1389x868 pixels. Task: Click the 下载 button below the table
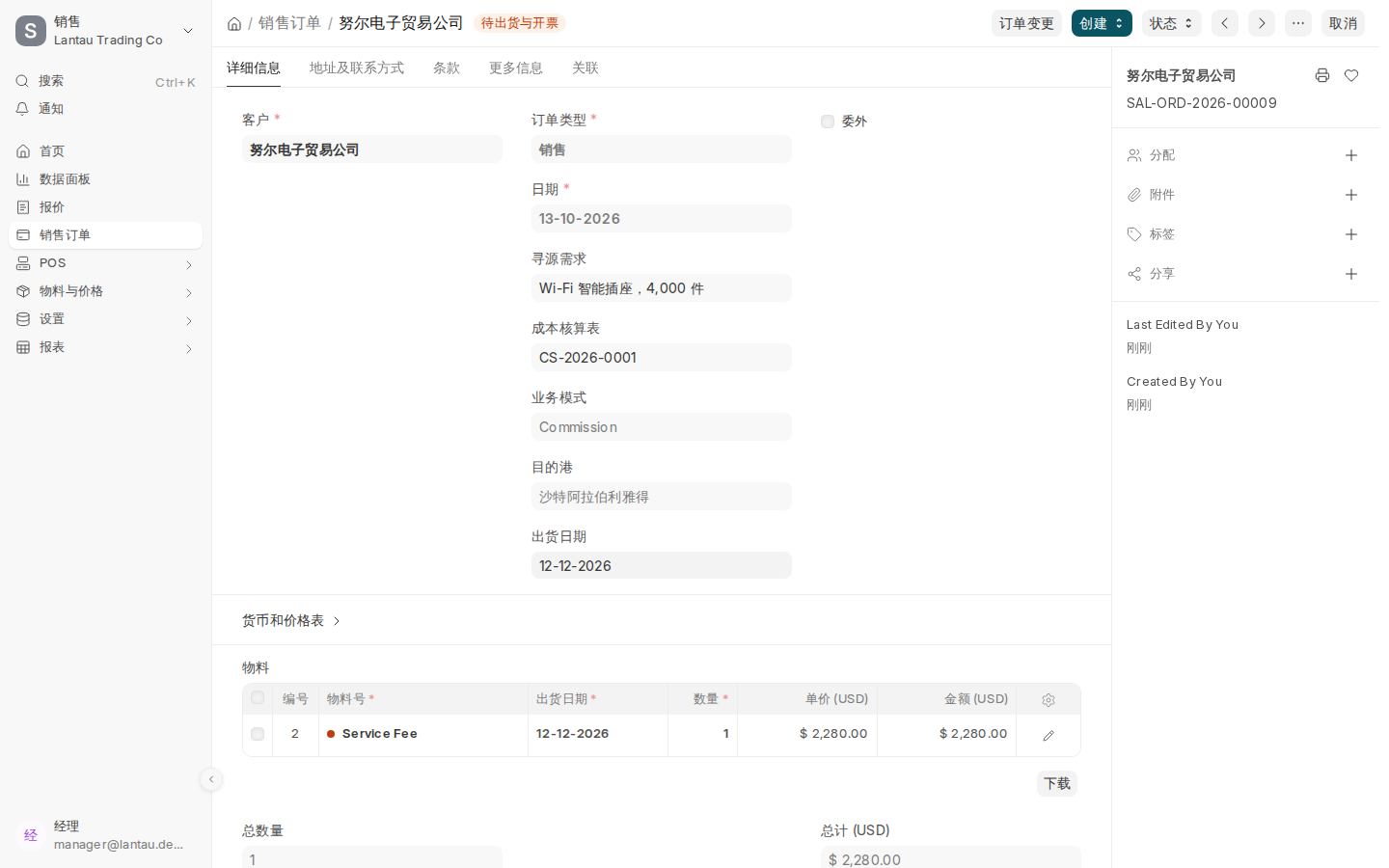coord(1057,783)
